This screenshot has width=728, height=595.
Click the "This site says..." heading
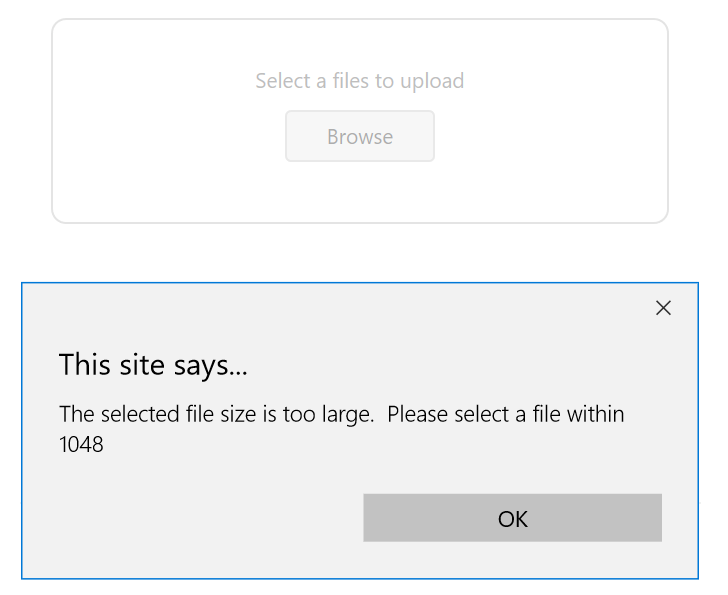click(153, 365)
